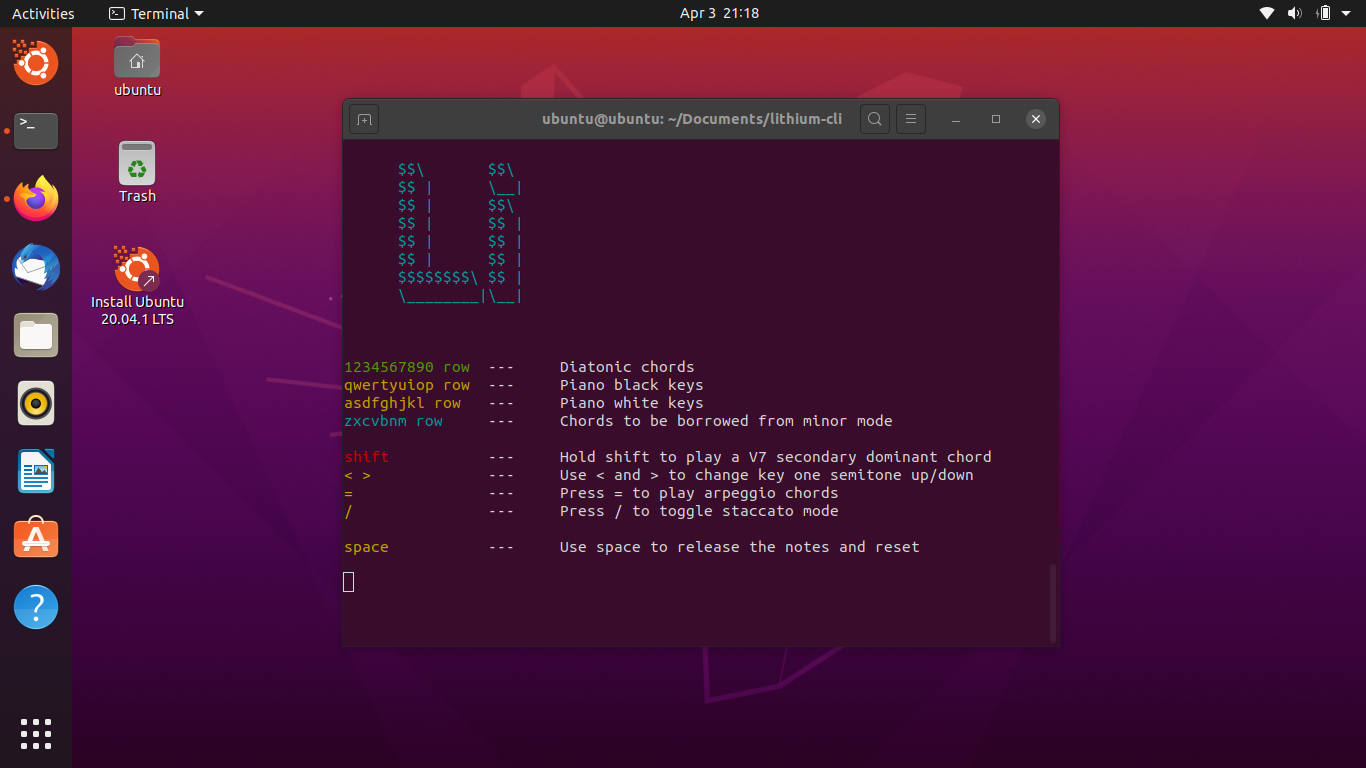
Task: Open LibreOffice Writer from the dock
Action: [36, 471]
